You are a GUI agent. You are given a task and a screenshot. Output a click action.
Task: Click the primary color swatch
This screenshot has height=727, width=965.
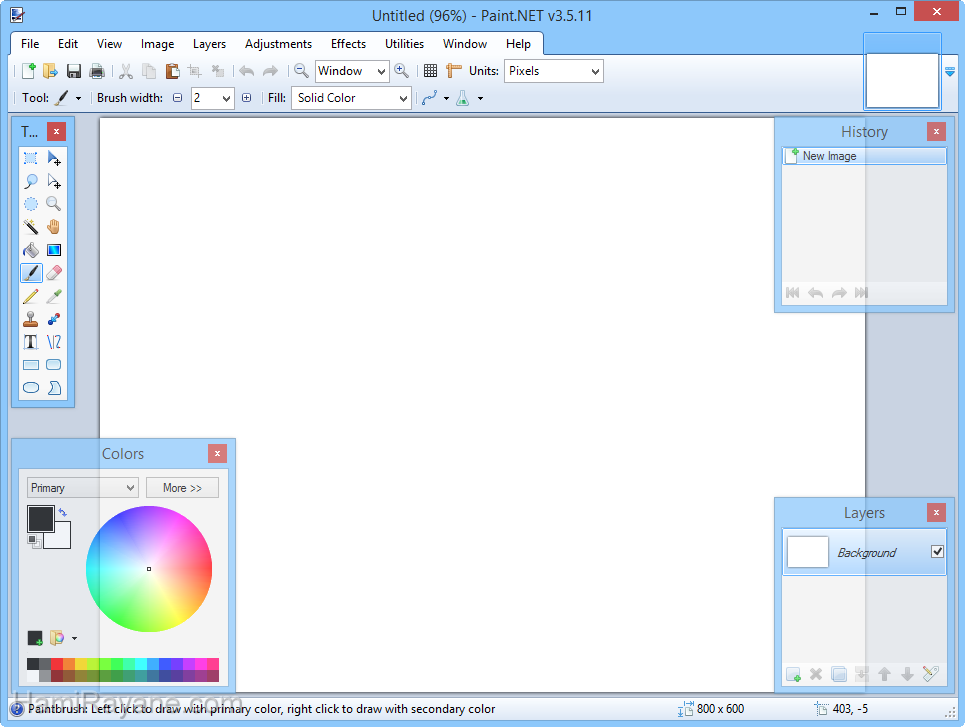[x=41, y=519]
